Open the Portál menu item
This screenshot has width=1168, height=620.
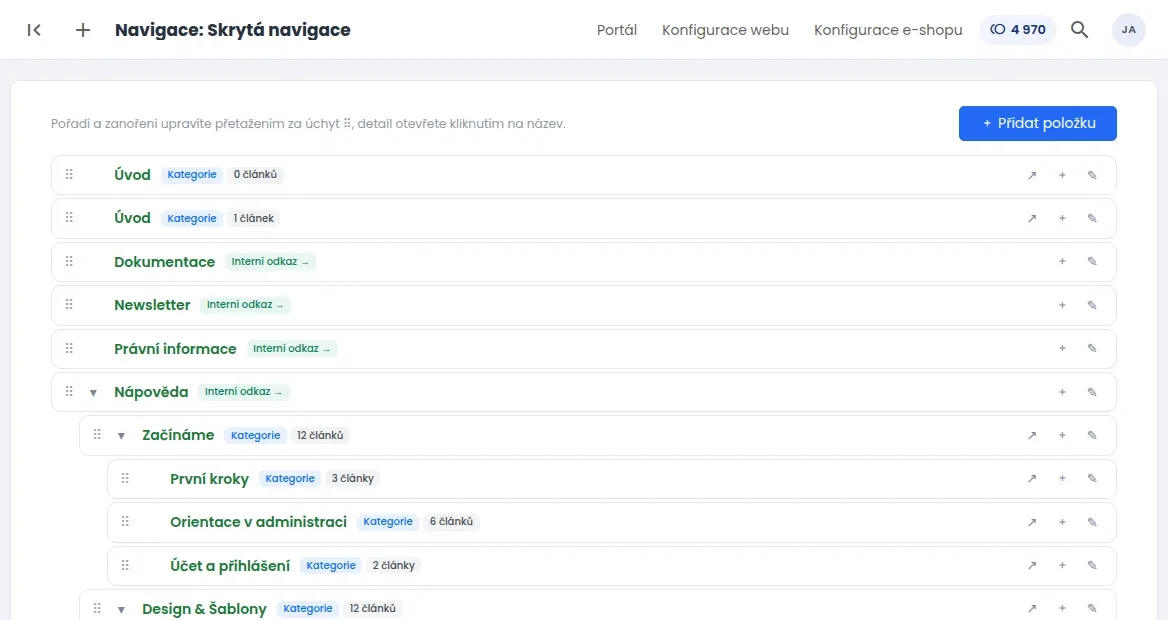[617, 30]
